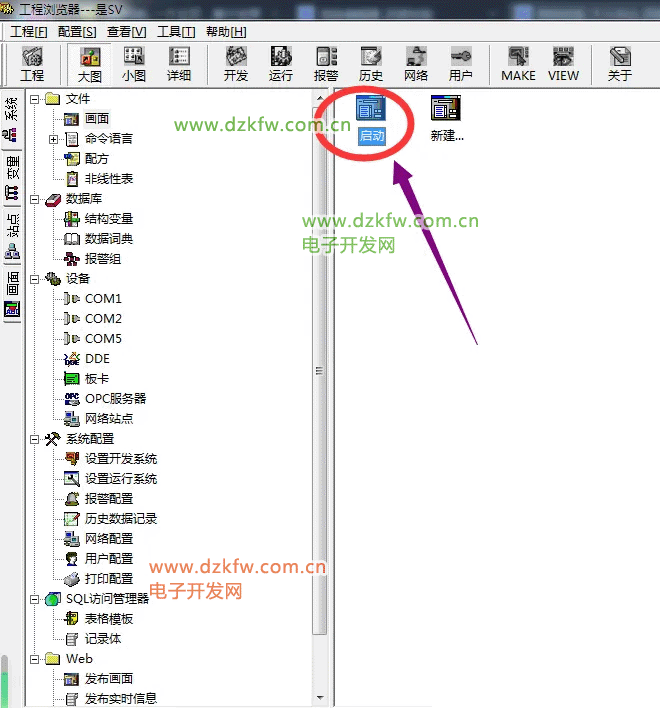Click the 开发 (Develop) toolbar icon

tap(236, 64)
